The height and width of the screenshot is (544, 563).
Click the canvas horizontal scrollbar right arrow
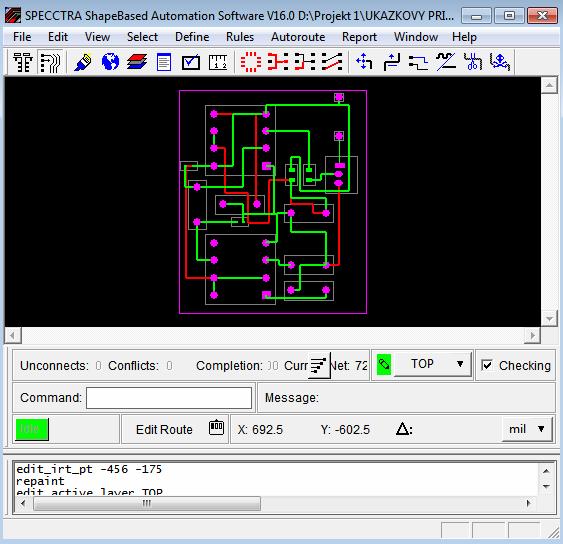[532, 336]
